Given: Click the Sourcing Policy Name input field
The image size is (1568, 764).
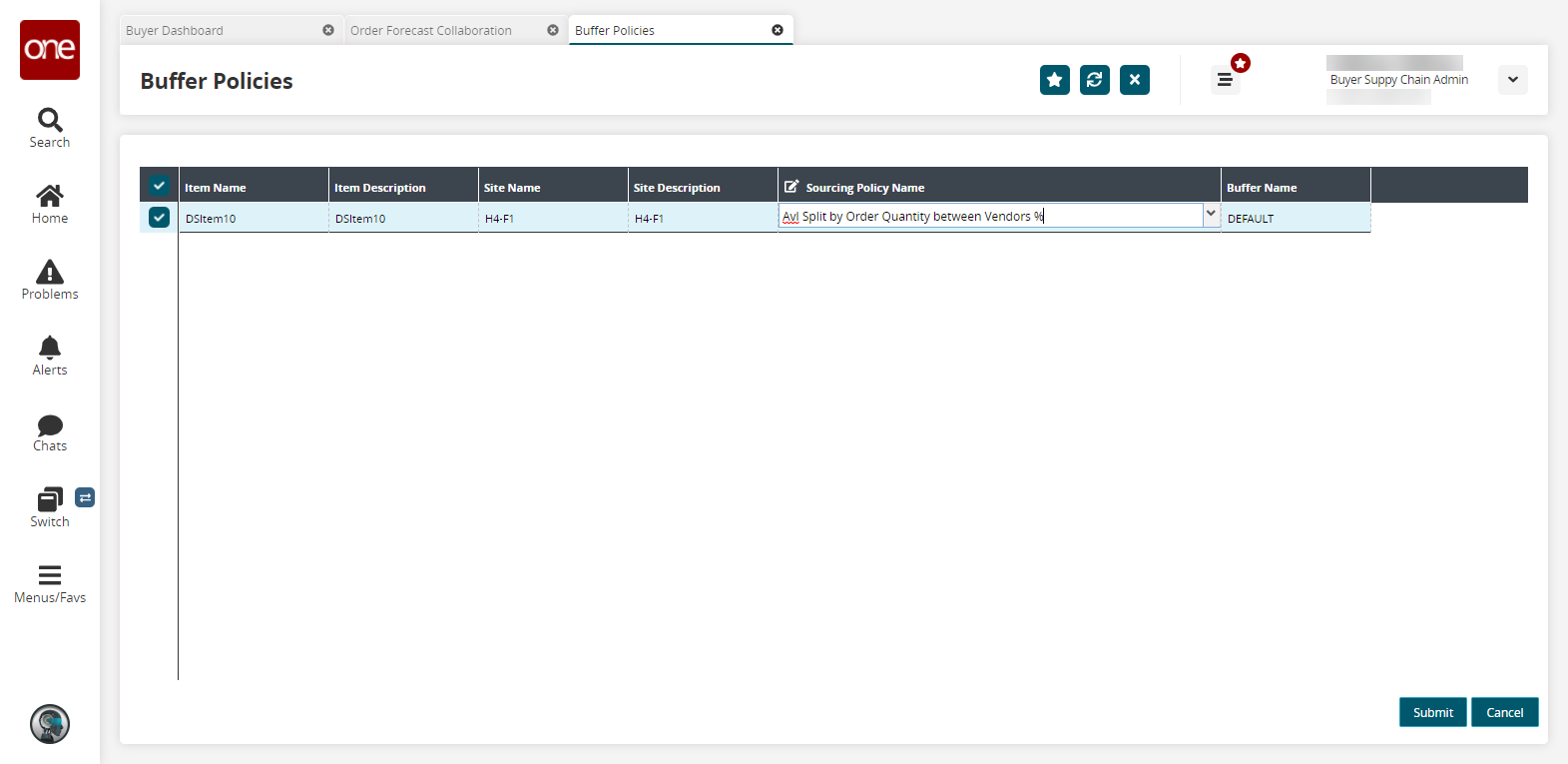Looking at the screenshot, I should [x=991, y=216].
